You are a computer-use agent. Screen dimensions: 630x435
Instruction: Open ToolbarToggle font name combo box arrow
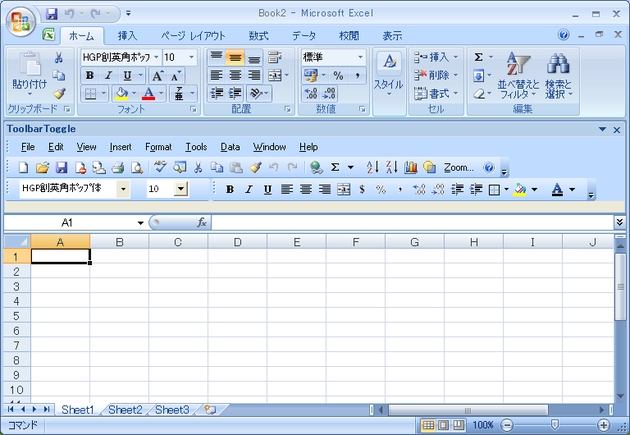pyautogui.click(x=123, y=189)
